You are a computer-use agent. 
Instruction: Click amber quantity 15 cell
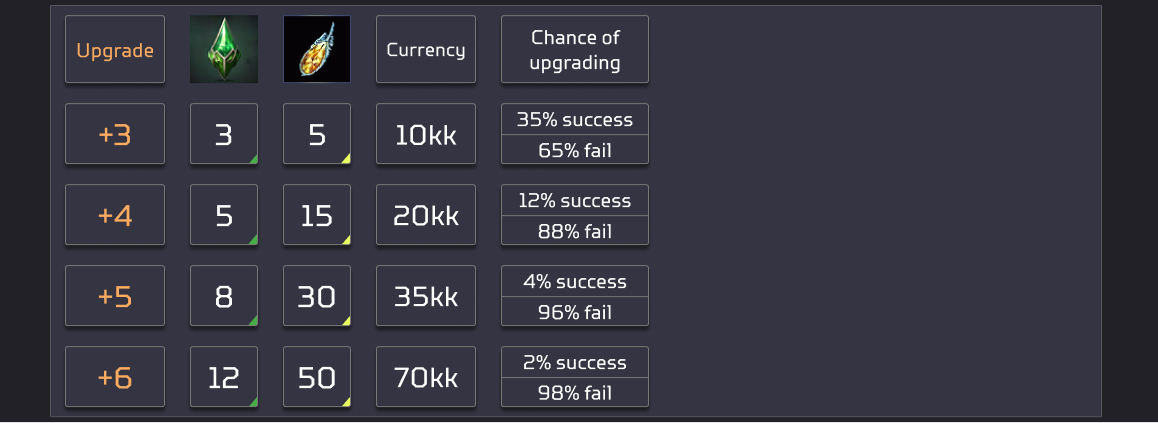(x=317, y=215)
